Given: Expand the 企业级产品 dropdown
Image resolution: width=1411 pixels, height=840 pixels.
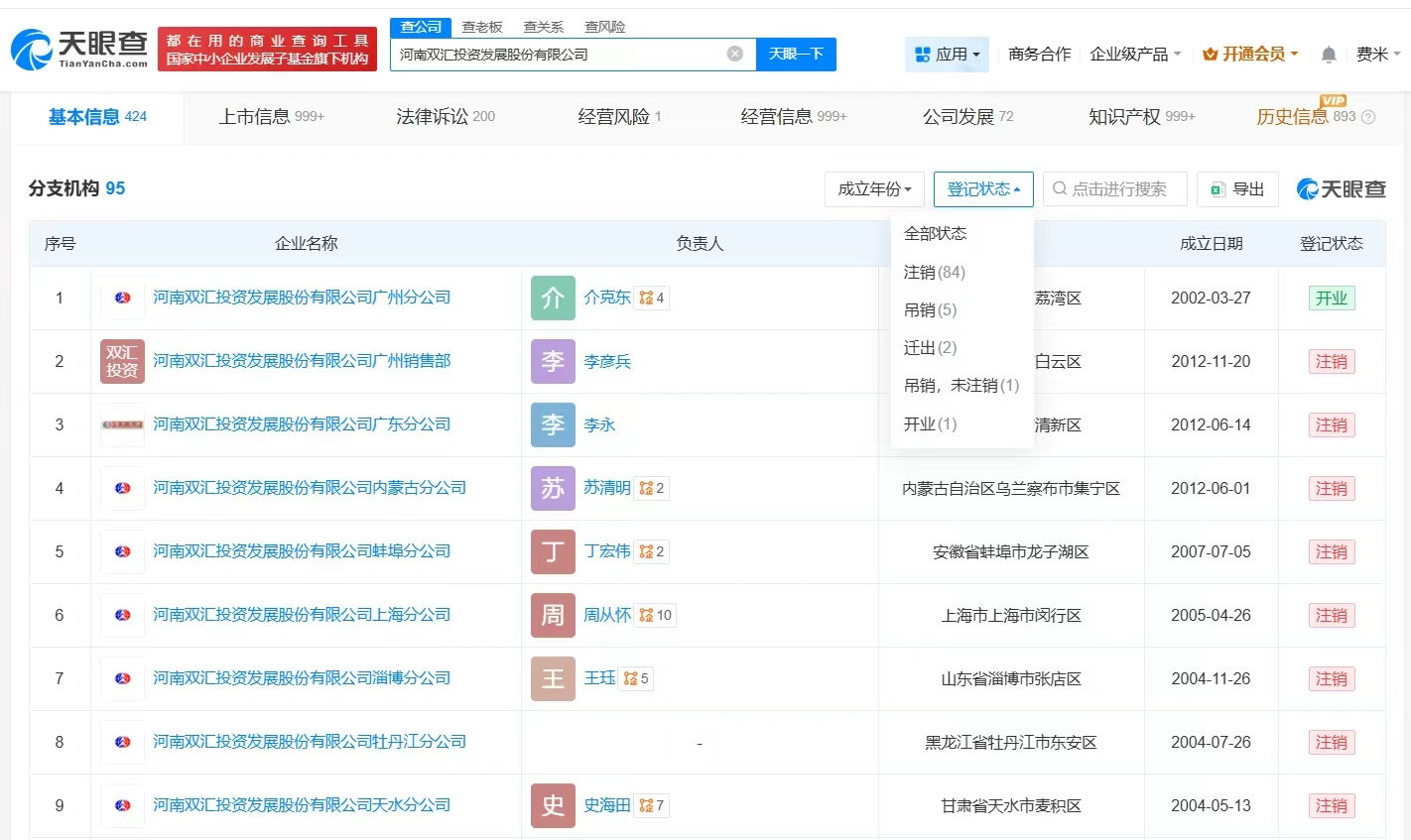Looking at the screenshot, I should pos(1135,55).
